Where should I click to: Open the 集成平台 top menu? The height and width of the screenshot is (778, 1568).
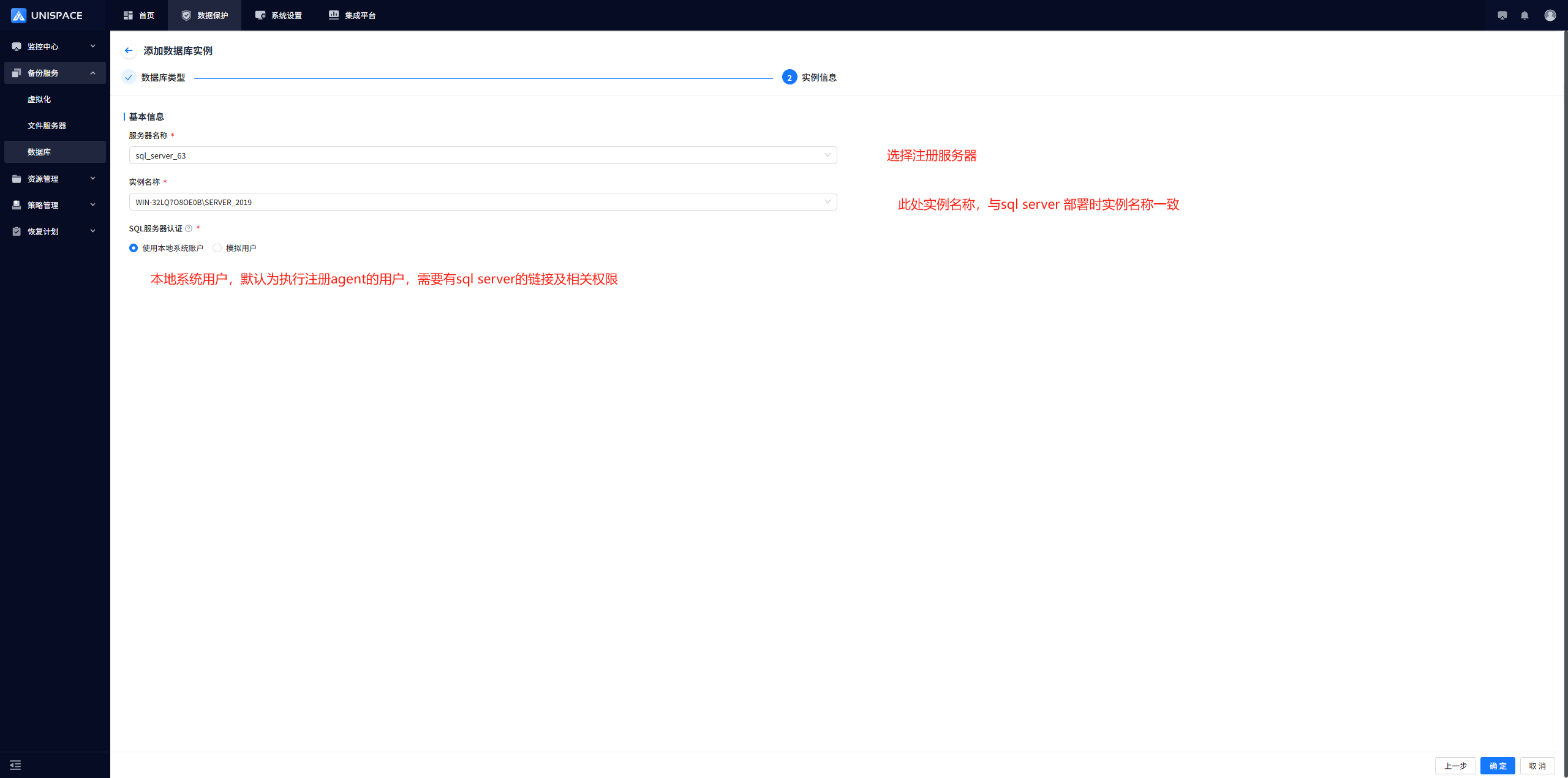pyautogui.click(x=352, y=15)
